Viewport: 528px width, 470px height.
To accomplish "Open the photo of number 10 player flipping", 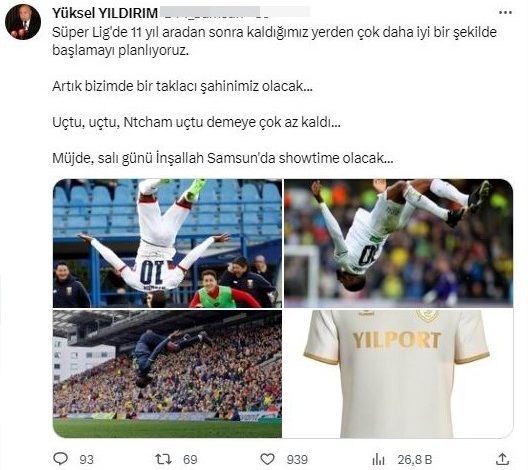I will click(x=167, y=243).
